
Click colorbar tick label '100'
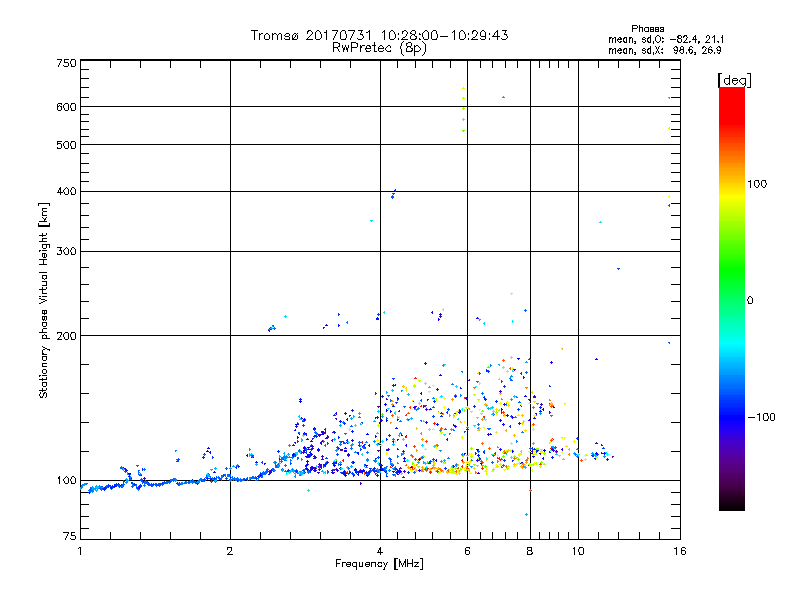[757, 184]
